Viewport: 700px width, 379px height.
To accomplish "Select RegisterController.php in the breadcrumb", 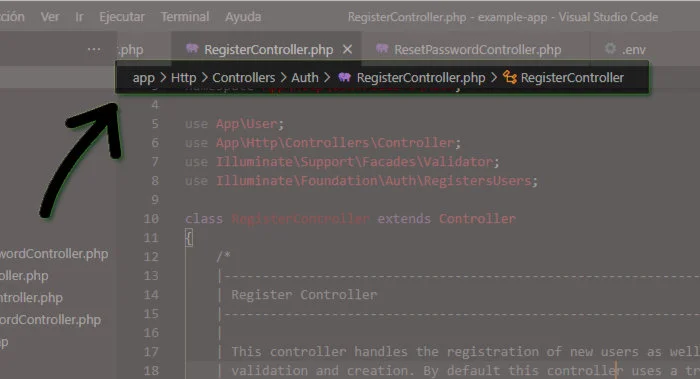I will (421, 78).
